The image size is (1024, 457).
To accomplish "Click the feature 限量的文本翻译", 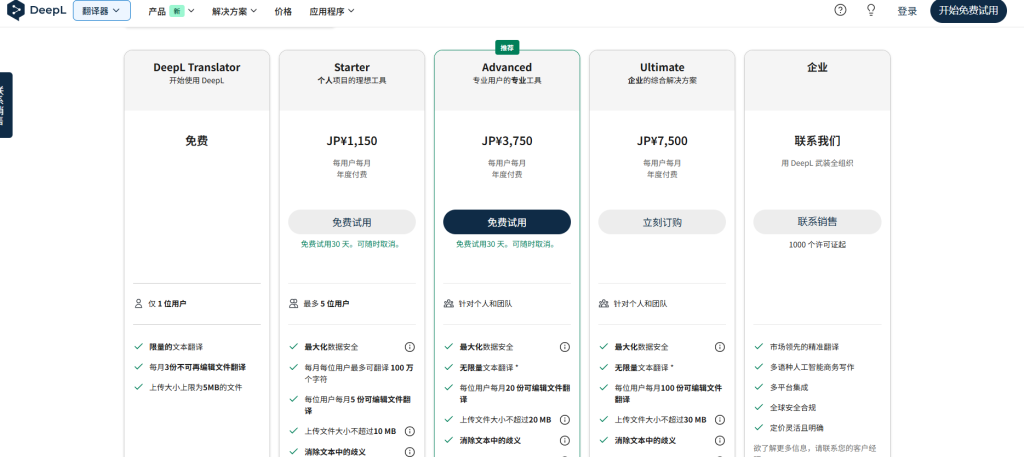I will pyautogui.click(x=176, y=347).
